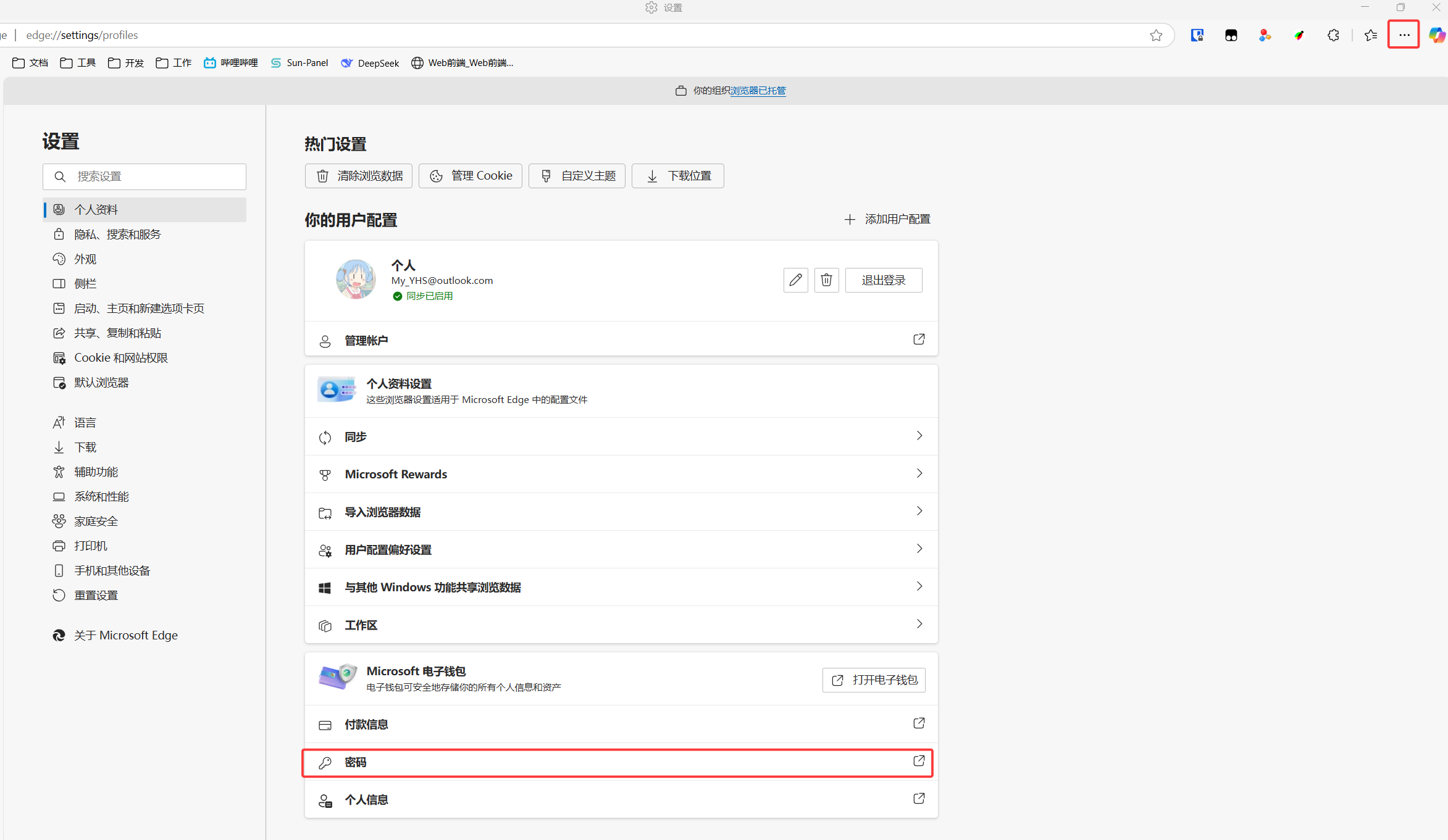Screen dimensions: 1448x840
Task: Go to 关于 Microsoft Edge section
Action: click(126, 635)
